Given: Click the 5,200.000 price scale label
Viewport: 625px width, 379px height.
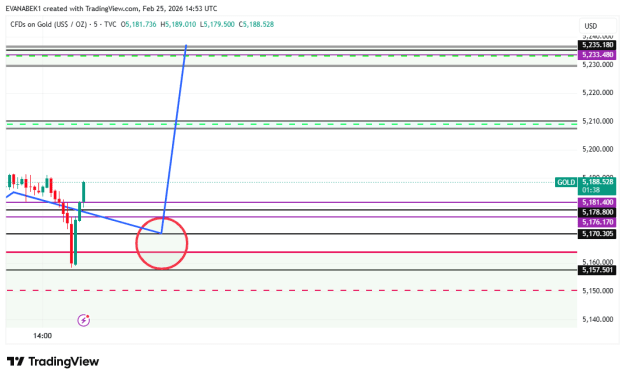Looking at the screenshot, I should click(597, 149).
